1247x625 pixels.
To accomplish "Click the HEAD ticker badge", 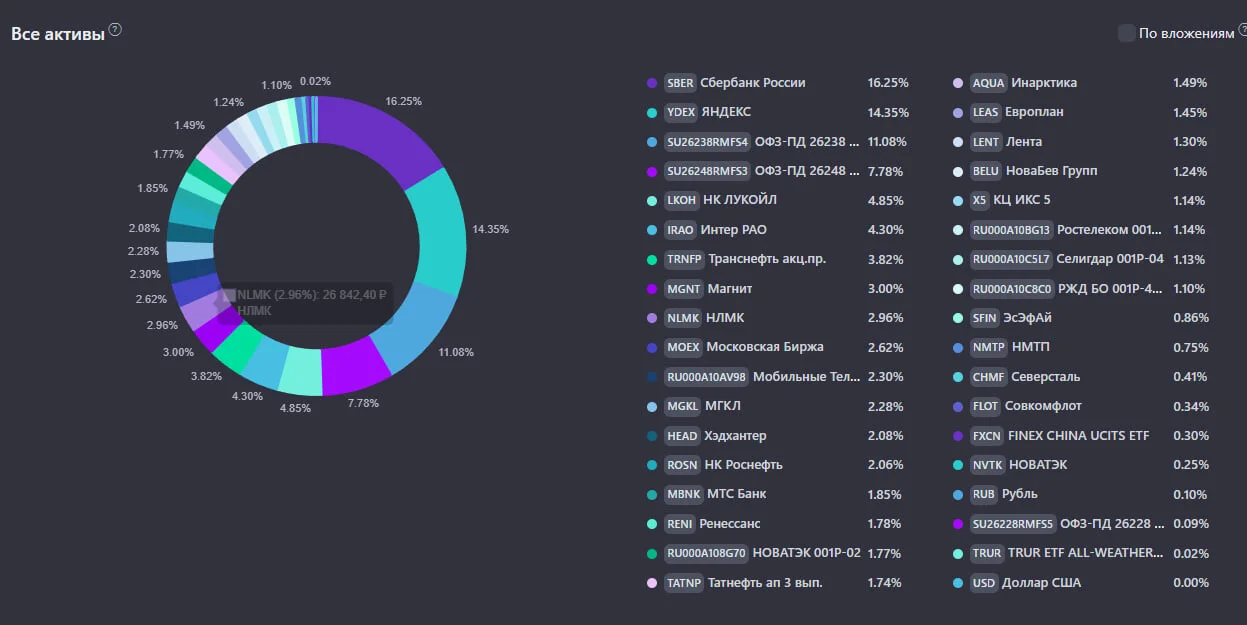I will (x=682, y=436).
